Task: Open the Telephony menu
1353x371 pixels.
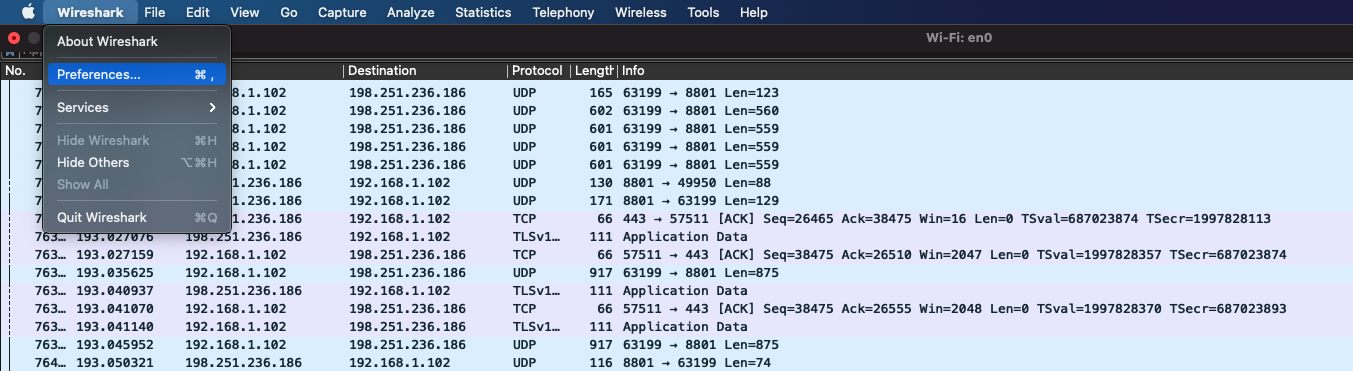Action: point(563,12)
